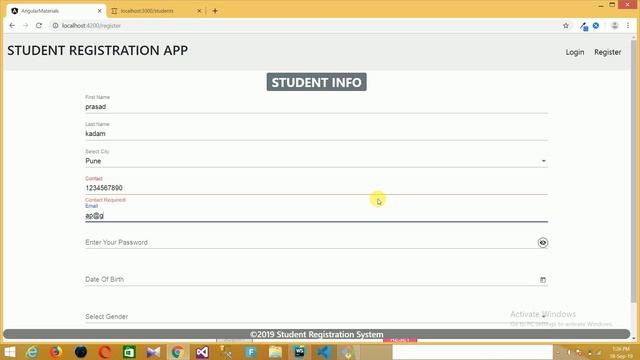Image resolution: width=640 pixels, height=360 pixels.
Task: Reload the current page
Action: [x=39, y=26]
